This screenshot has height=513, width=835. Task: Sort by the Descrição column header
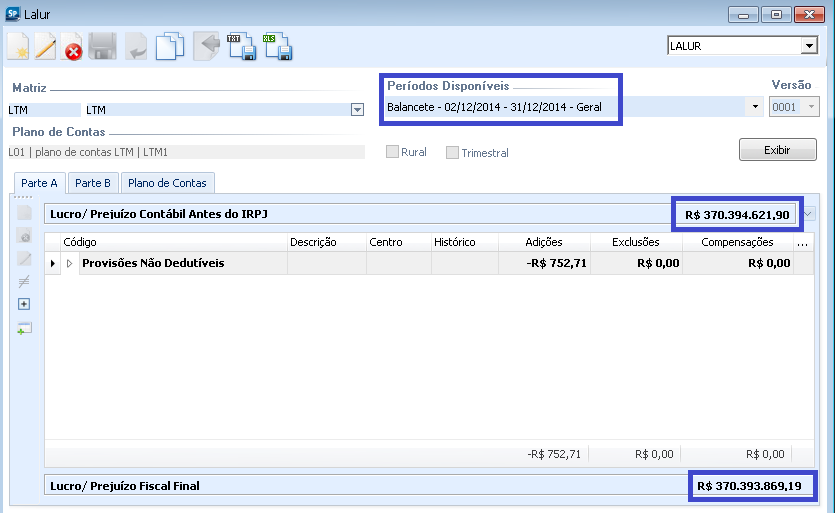(x=327, y=242)
